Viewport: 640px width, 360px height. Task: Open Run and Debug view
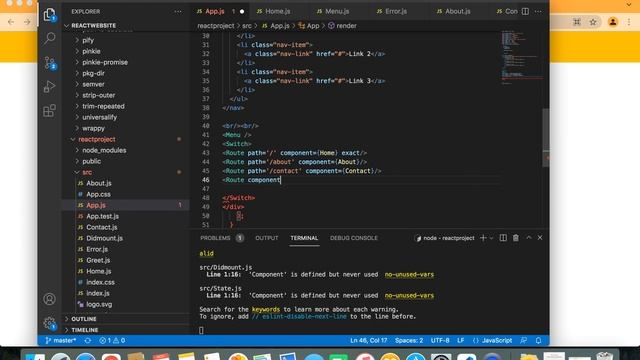[x=49, y=87]
